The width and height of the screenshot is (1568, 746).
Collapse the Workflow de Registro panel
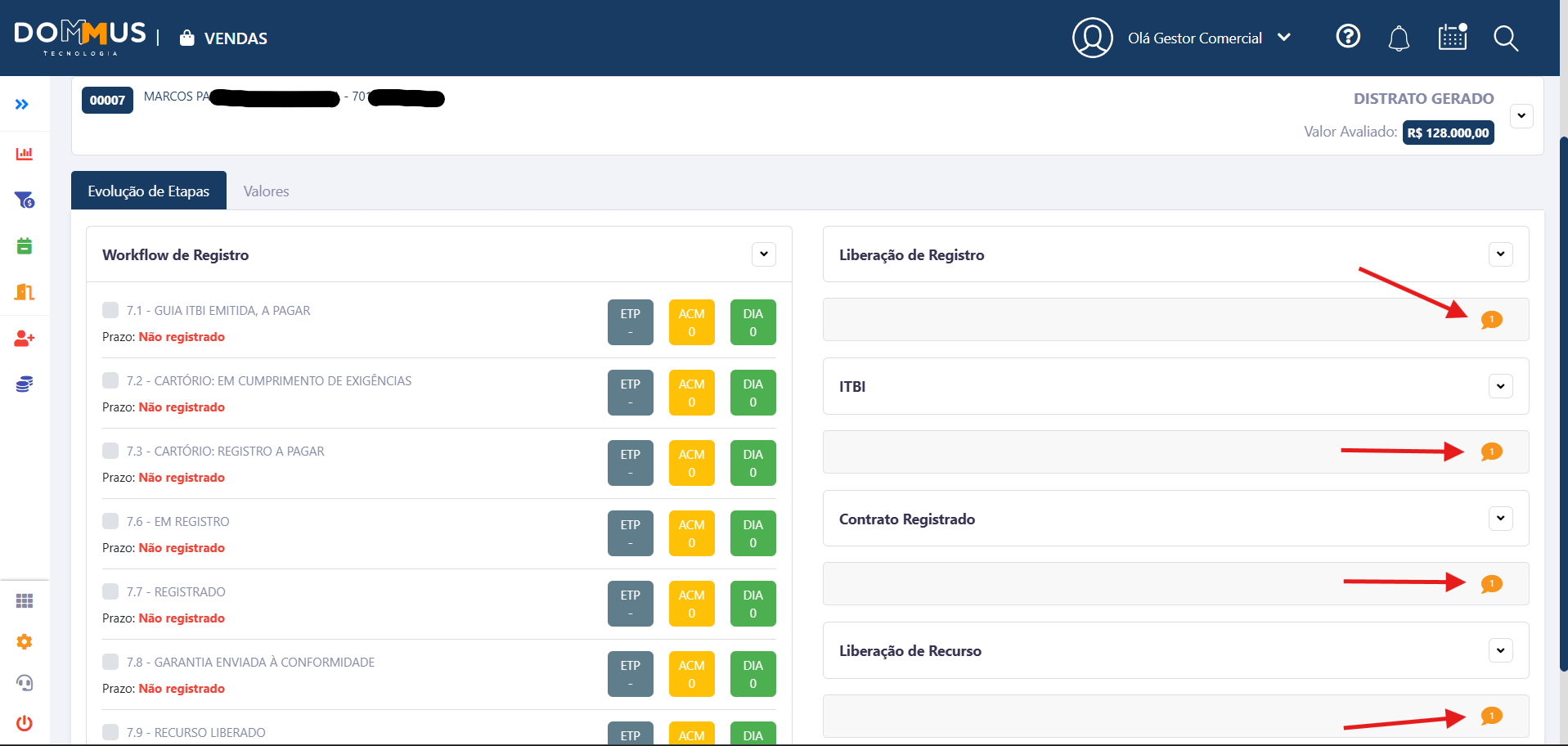[x=763, y=254]
